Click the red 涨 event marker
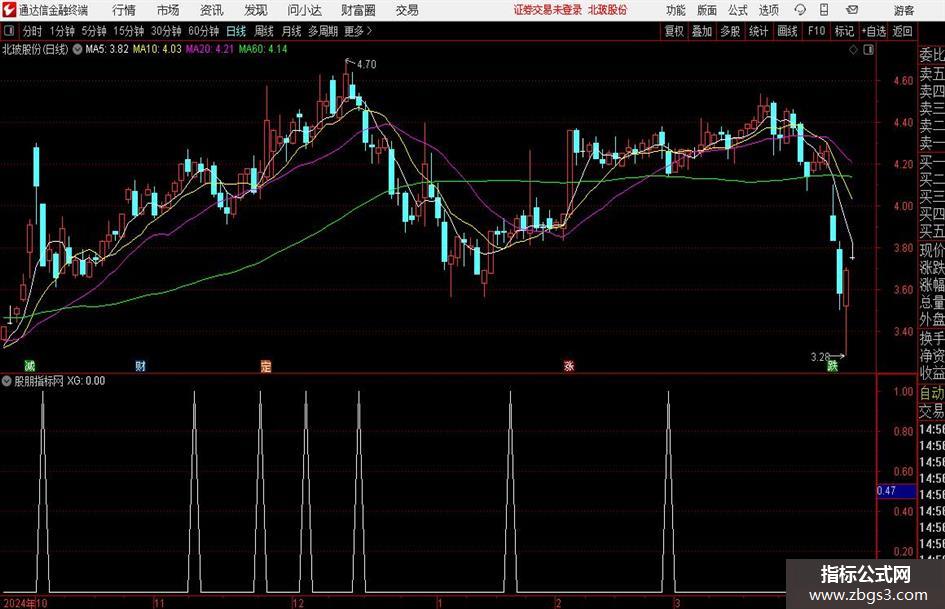The width and height of the screenshot is (945, 609). pos(569,365)
